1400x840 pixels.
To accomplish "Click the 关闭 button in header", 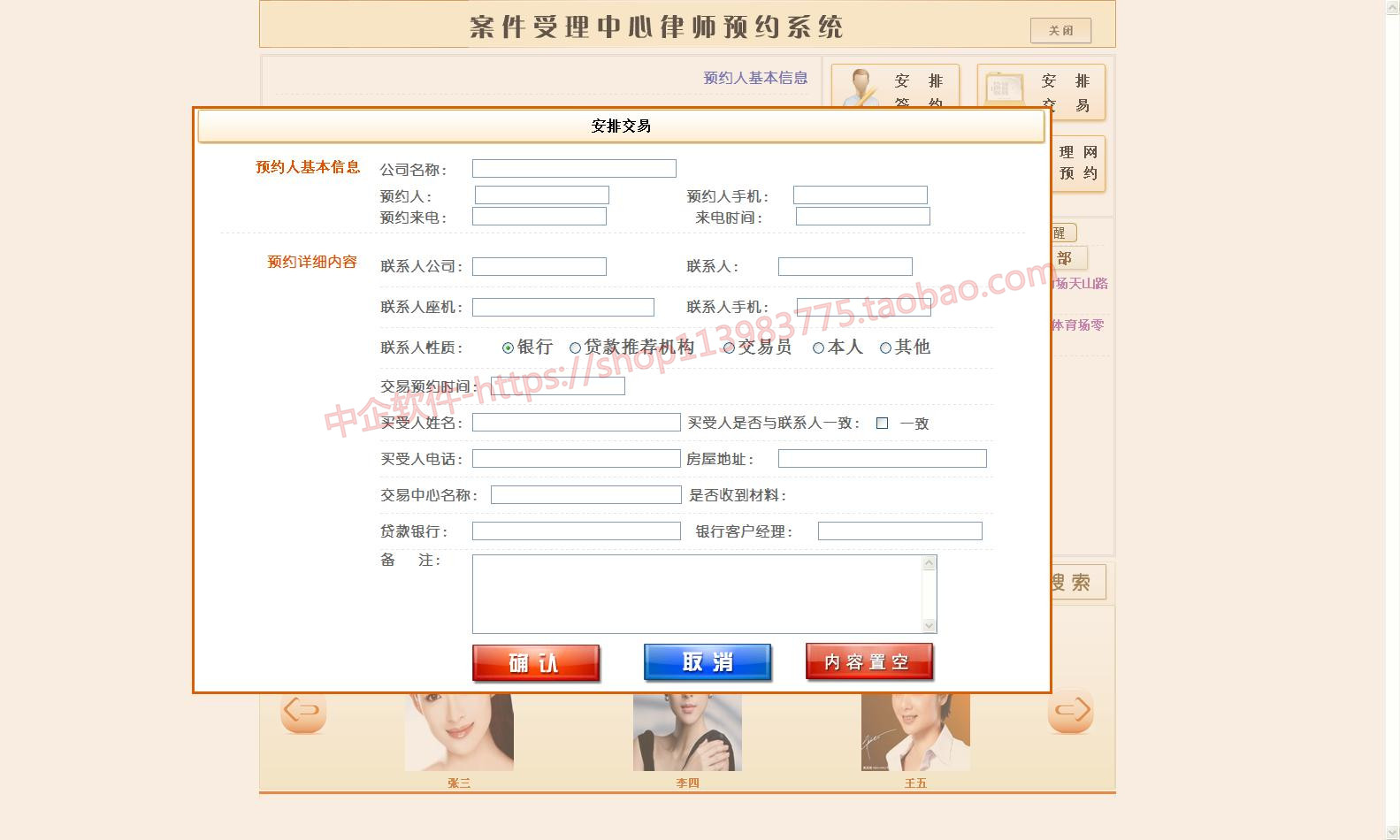I will click(1060, 30).
